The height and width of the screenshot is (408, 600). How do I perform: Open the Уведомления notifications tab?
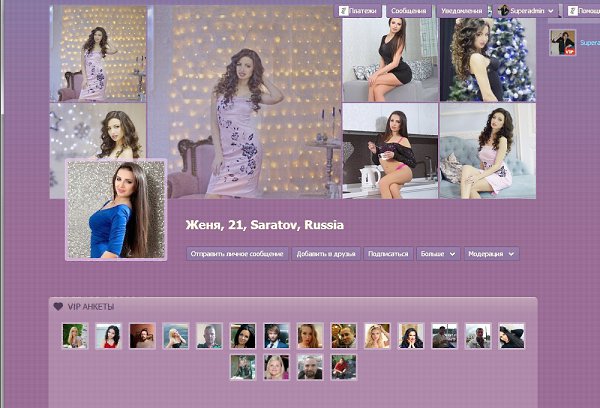462,11
